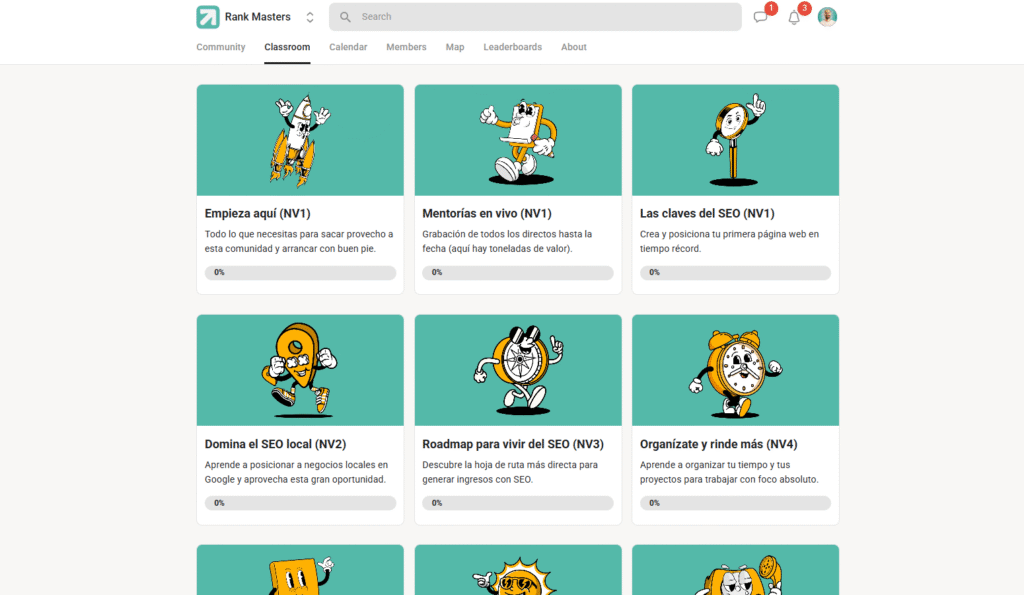Click the magnifier icon in search bar
This screenshot has width=1024, height=595.
[346, 17]
